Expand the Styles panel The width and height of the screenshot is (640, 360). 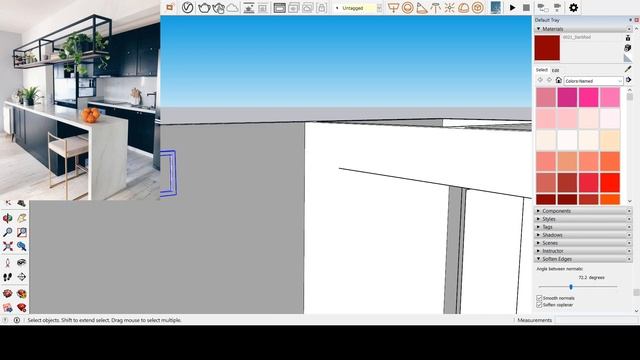click(x=583, y=219)
